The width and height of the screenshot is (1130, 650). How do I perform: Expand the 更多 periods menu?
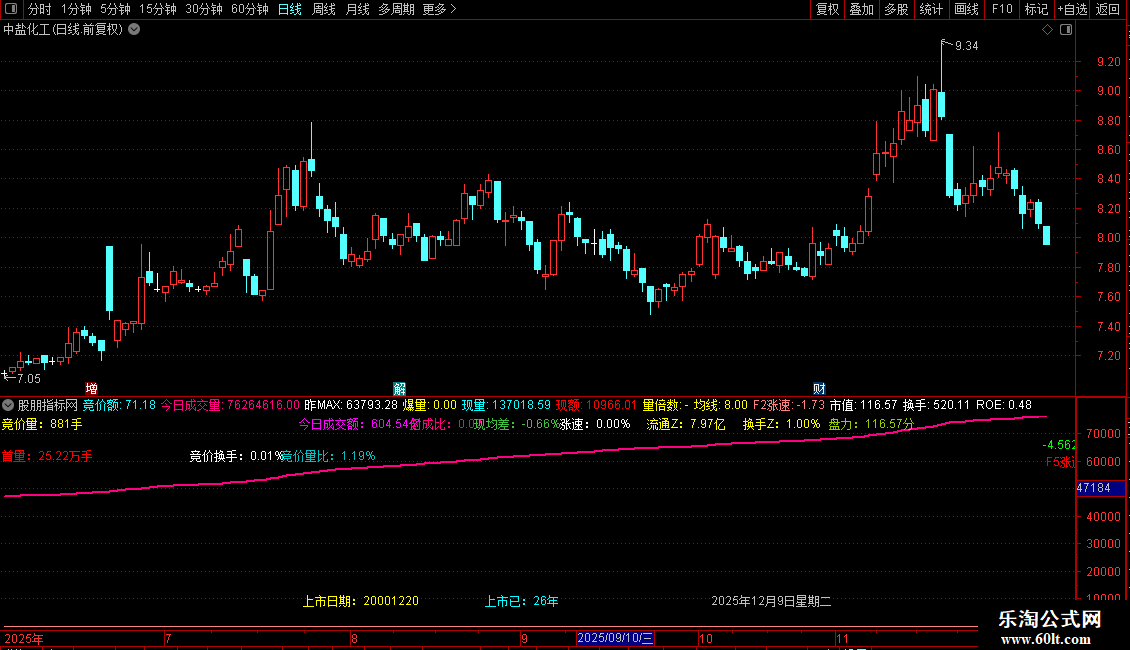(x=439, y=9)
